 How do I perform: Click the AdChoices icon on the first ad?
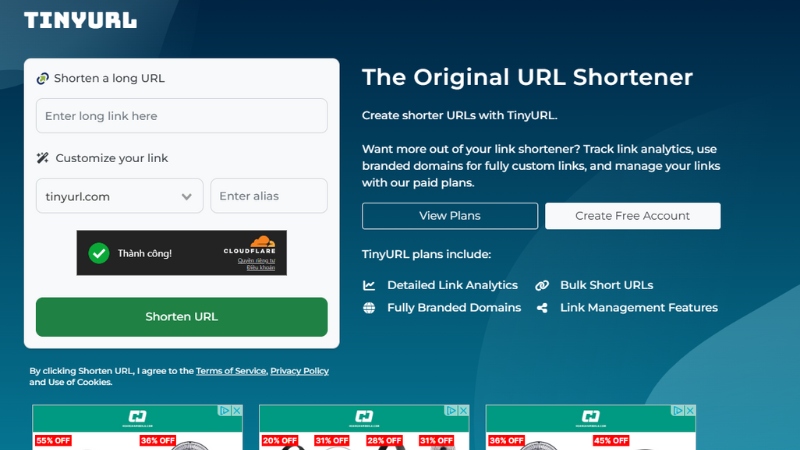pos(224,410)
